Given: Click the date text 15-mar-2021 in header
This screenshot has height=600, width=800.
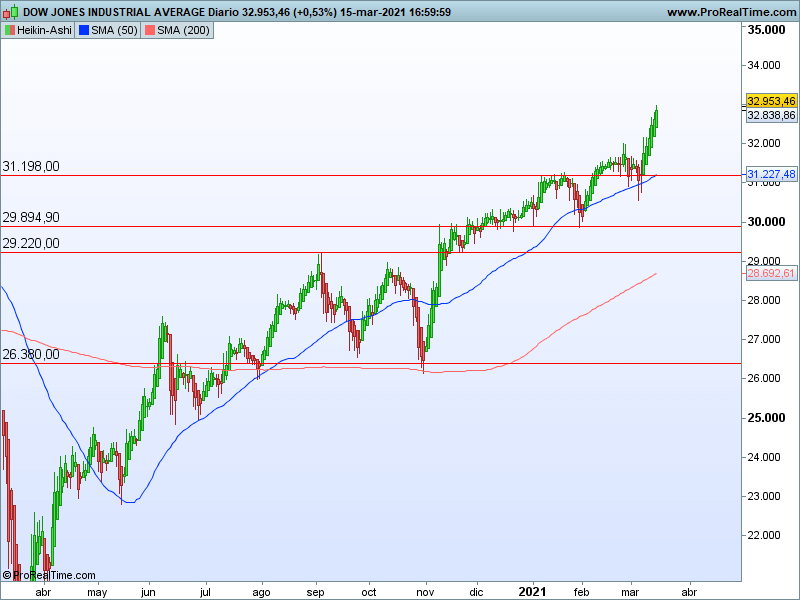Looking at the screenshot, I should (372, 12).
